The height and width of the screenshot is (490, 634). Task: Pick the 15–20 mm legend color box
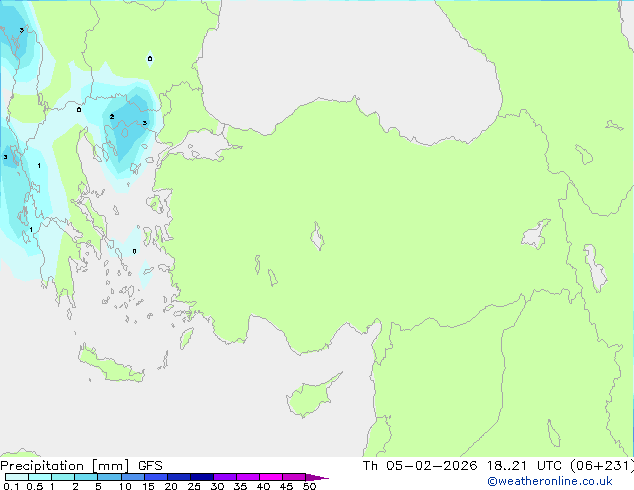point(156,477)
